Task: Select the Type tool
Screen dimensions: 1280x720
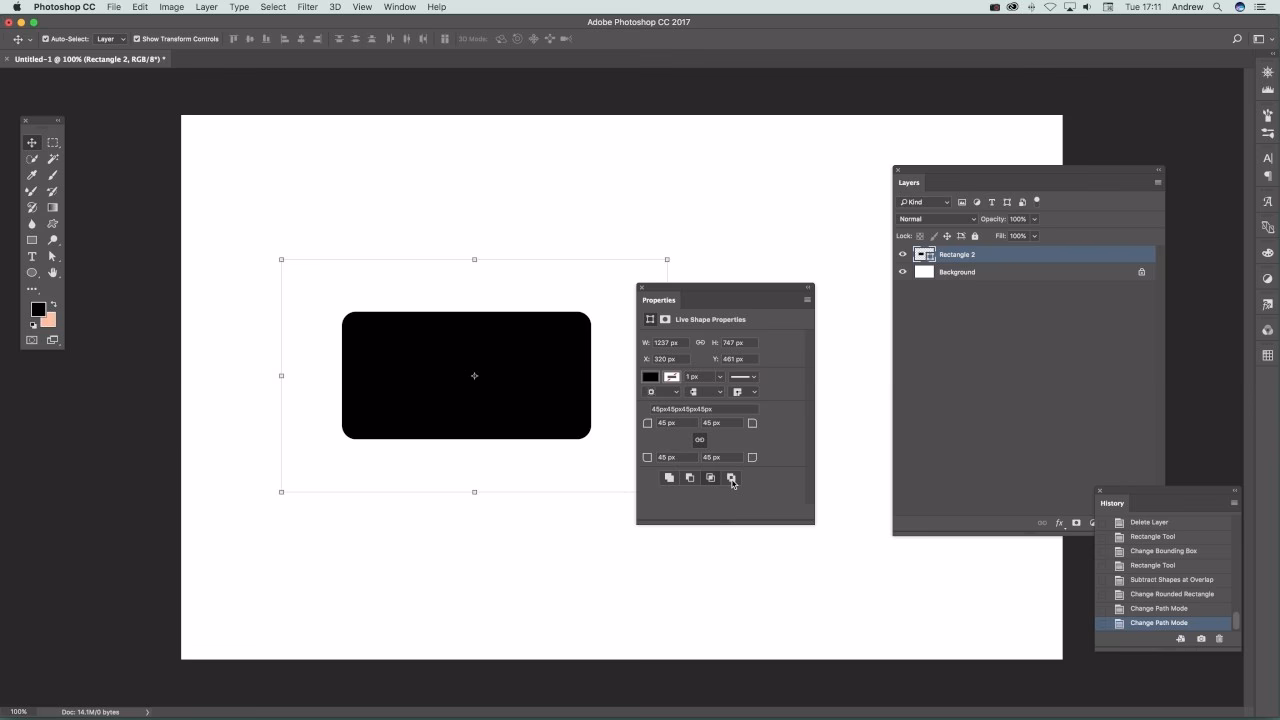Action: click(31, 256)
